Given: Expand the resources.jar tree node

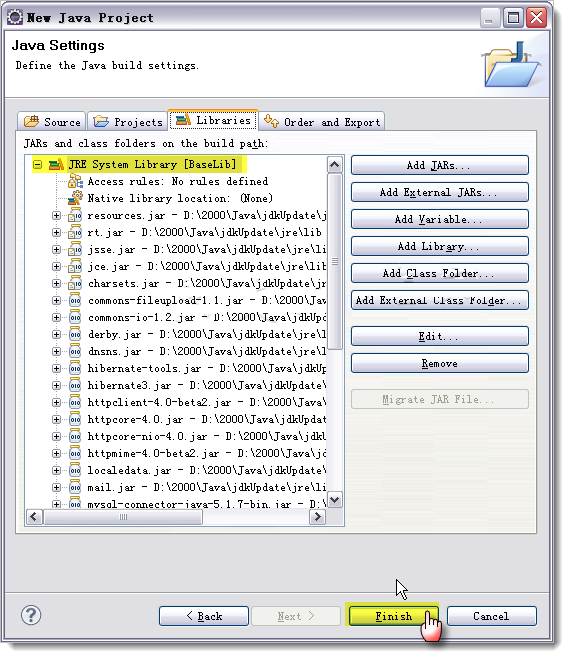Looking at the screenshot, I should [56, 216].
